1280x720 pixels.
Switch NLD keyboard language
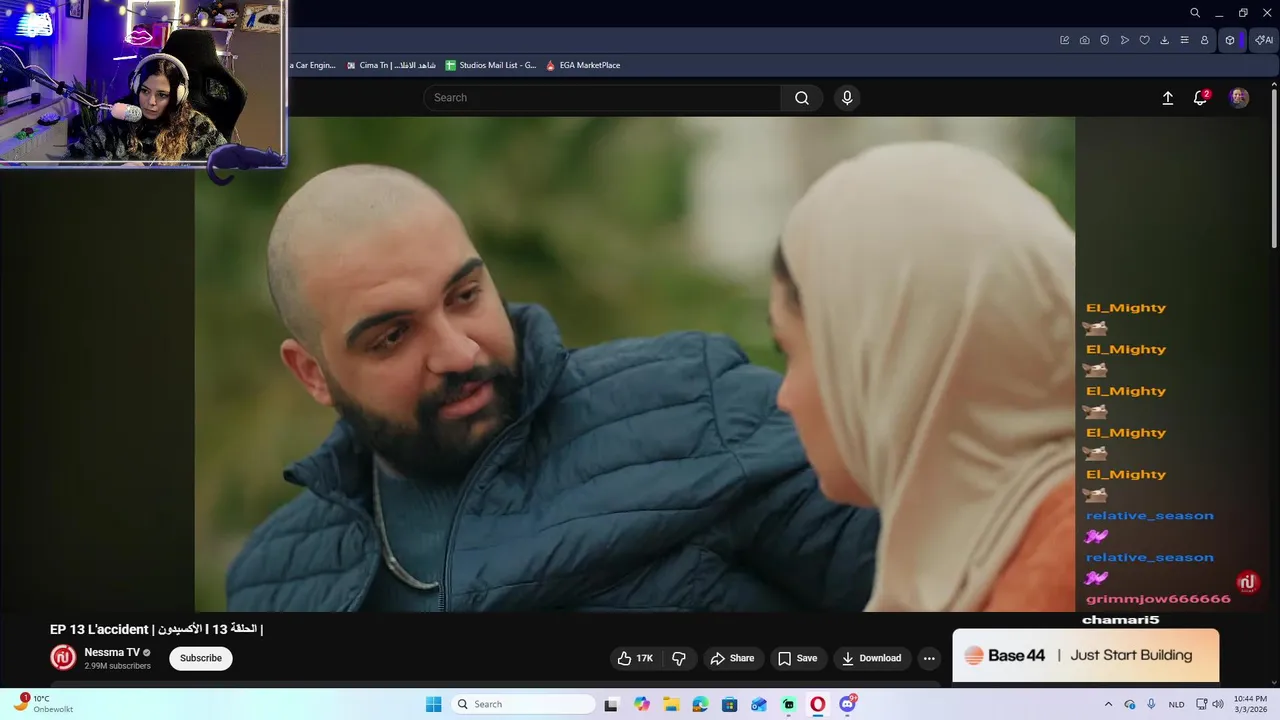point(1177,704)
